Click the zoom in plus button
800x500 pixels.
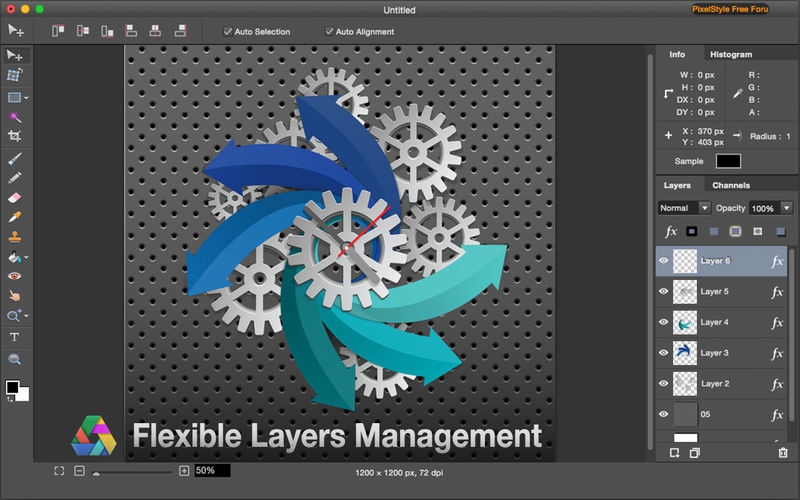pos(184,470)
